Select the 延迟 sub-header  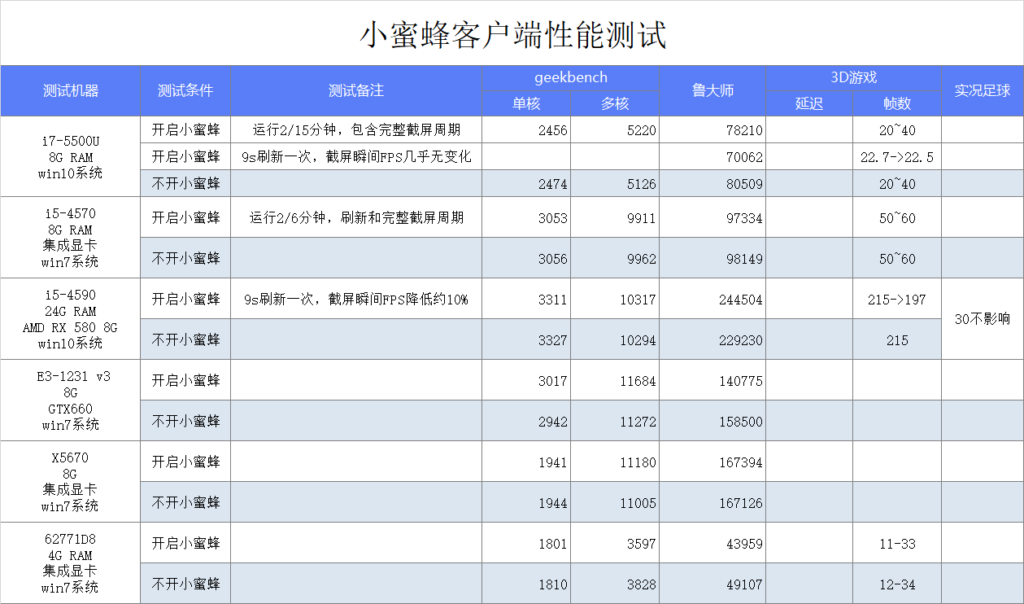pyautogui.click(x=809, y=103)
